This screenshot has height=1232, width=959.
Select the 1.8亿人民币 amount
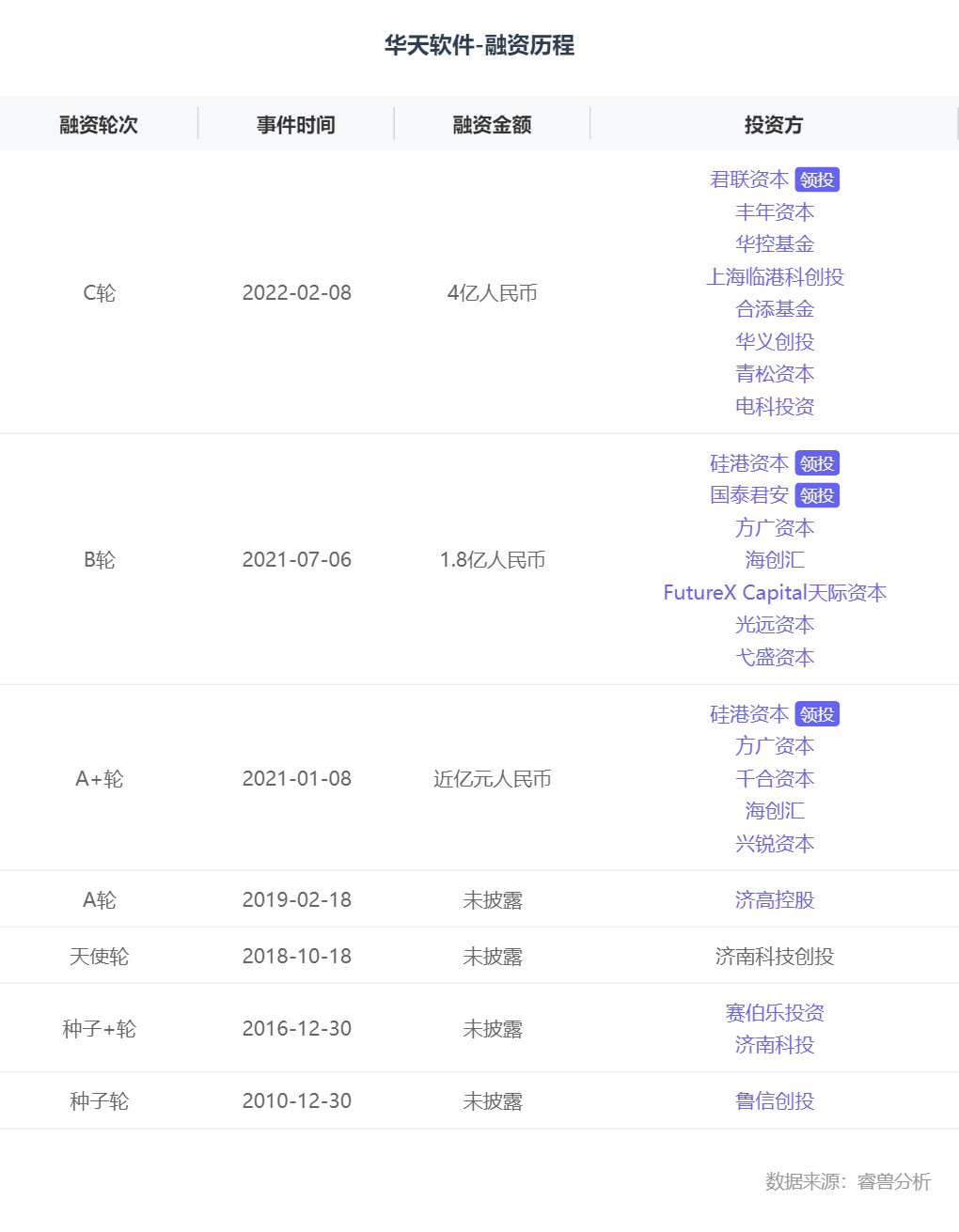coord(493,560)
